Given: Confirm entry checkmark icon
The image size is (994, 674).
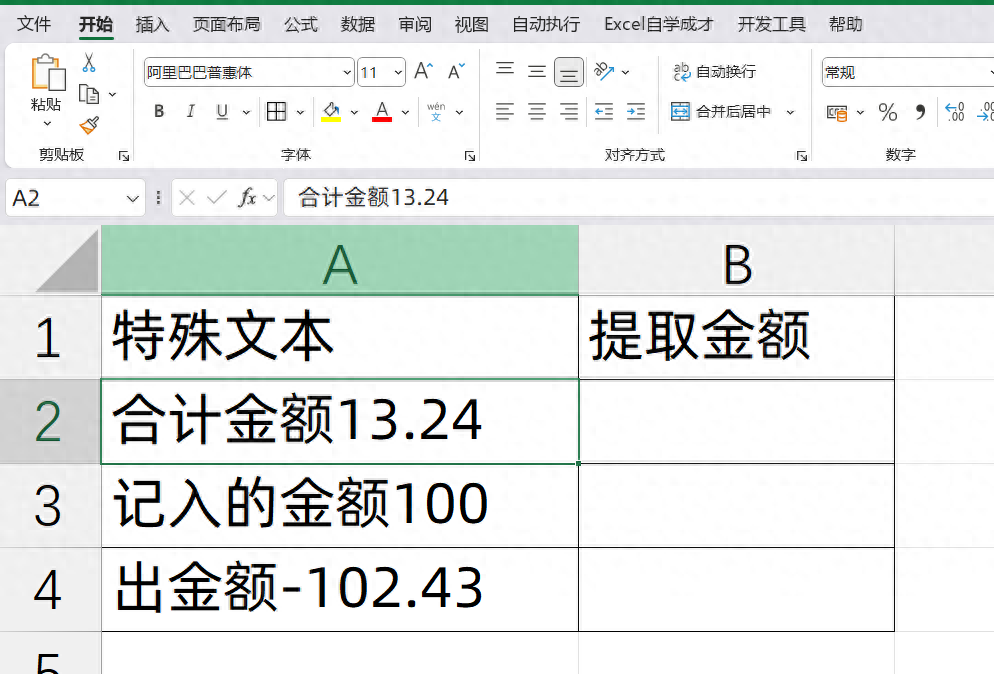Looking at the screenshot, I should coord(216,198).
